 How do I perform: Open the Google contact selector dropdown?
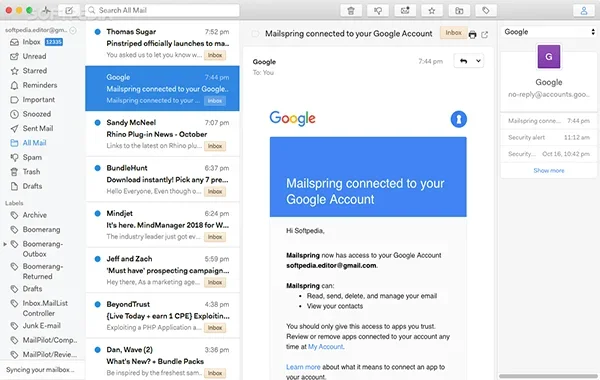pos(549,32)
